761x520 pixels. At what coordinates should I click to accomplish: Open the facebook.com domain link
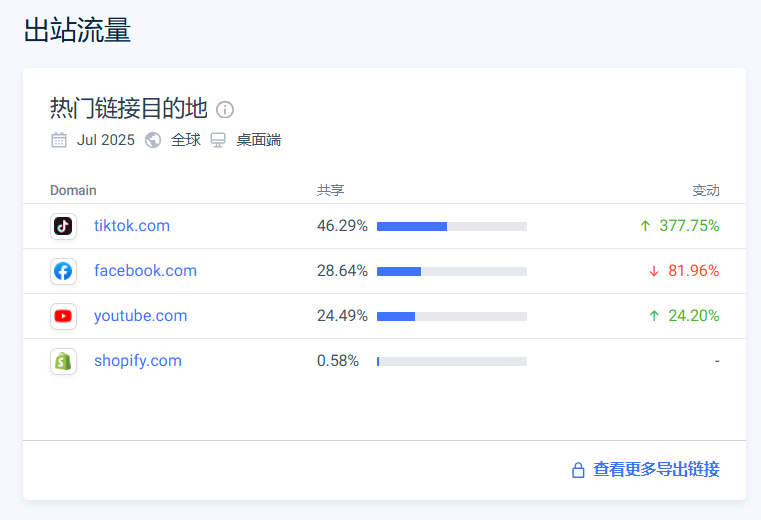(x=145, y=271)
